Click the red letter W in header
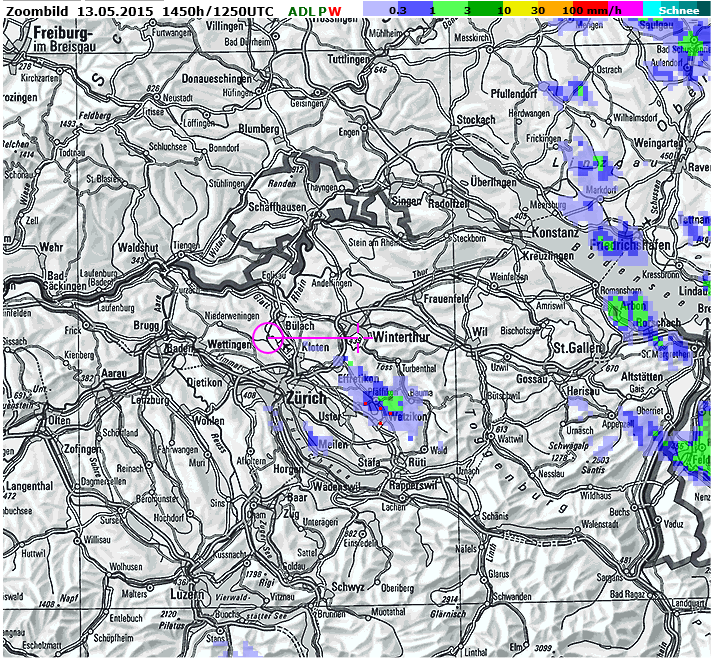 pyautogui.click(x=335, y=11)
